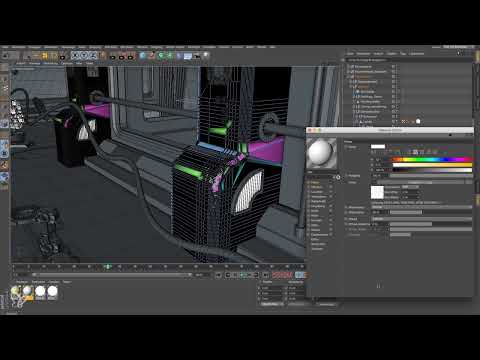Image resolution: width=480 pixels, height=360 pixels.
Task: Toggle the Bump channel checkbox
Action: [331, 216]
